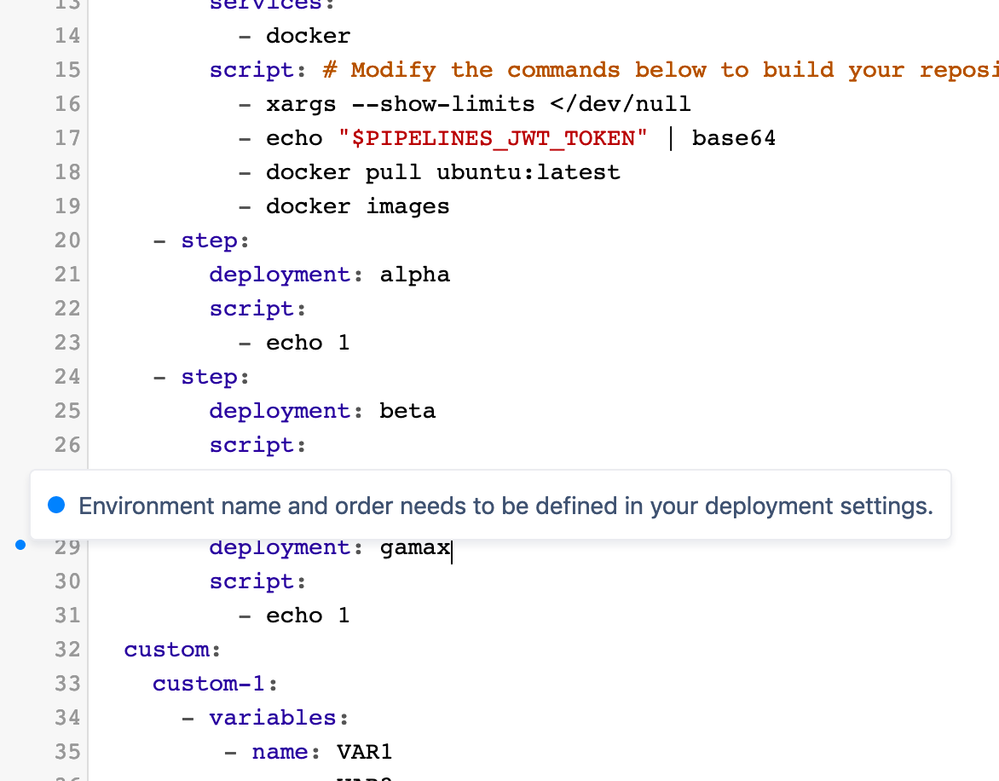Click the blue info marker beside line 29
999x781 pixels.
click(x=20, y=545)
